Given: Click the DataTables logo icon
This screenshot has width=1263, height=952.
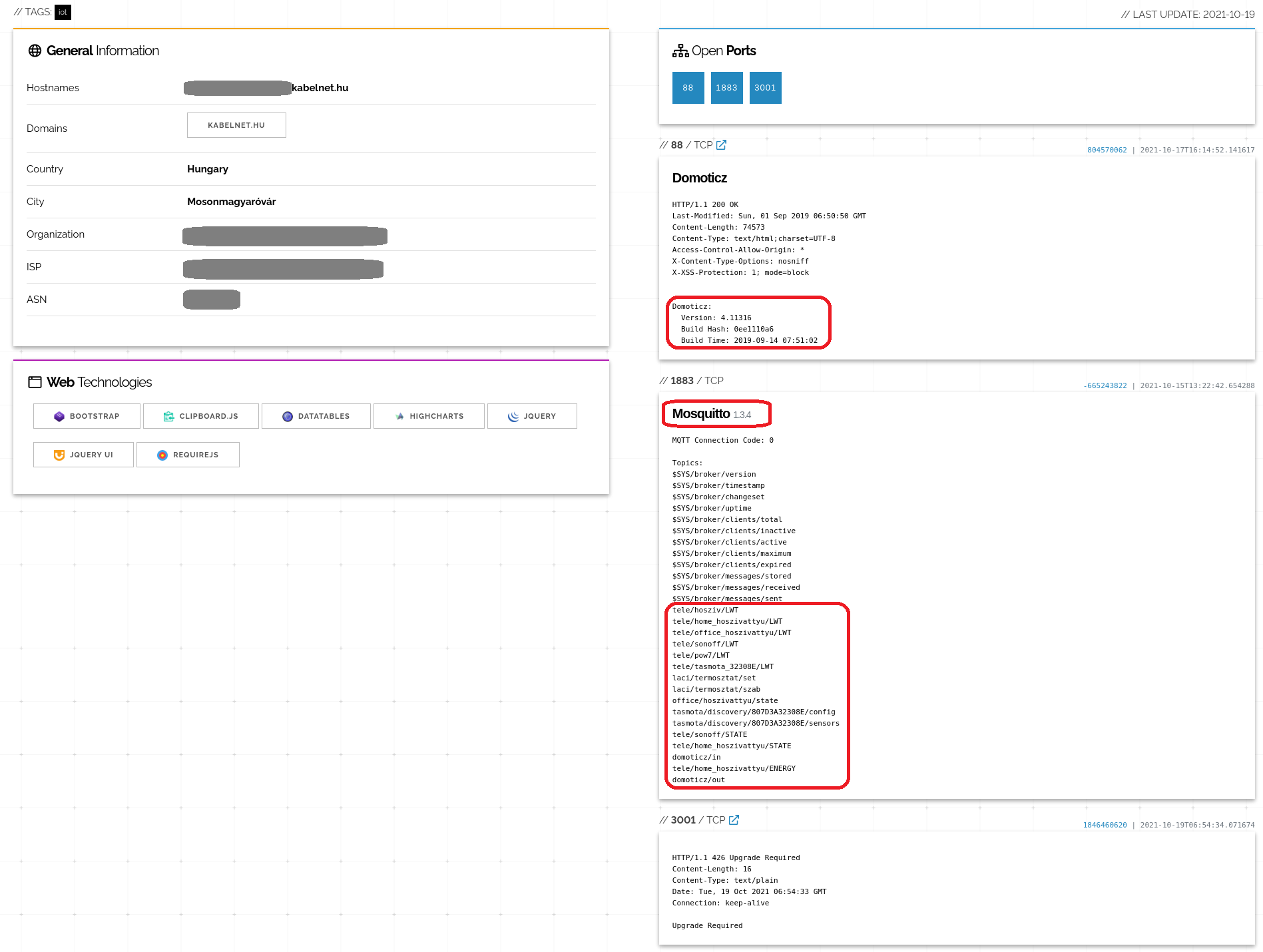Looking at the screenshot, I should click(x=288, y=416).
